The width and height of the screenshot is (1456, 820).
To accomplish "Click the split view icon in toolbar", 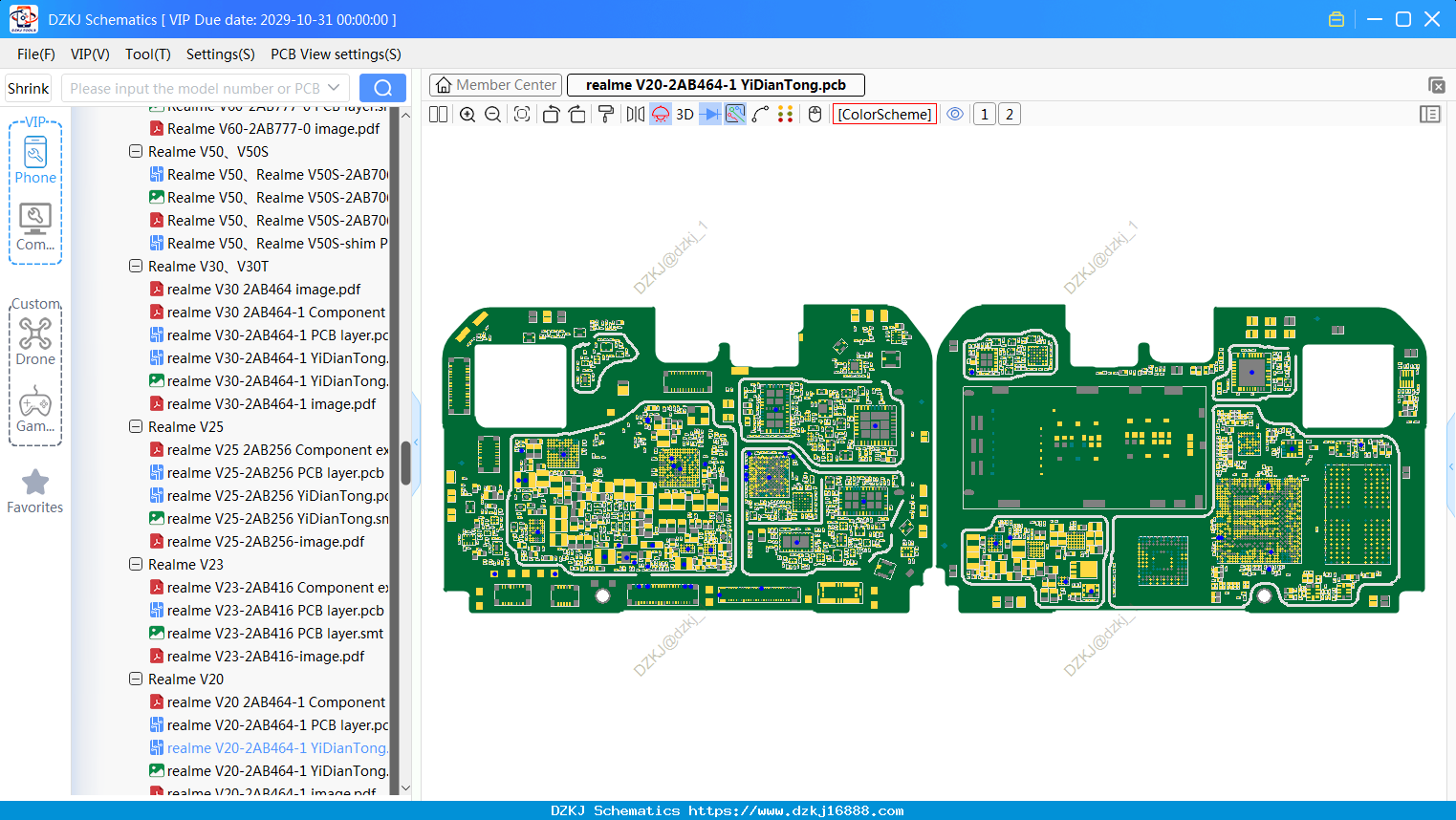I will pos(438,115).
